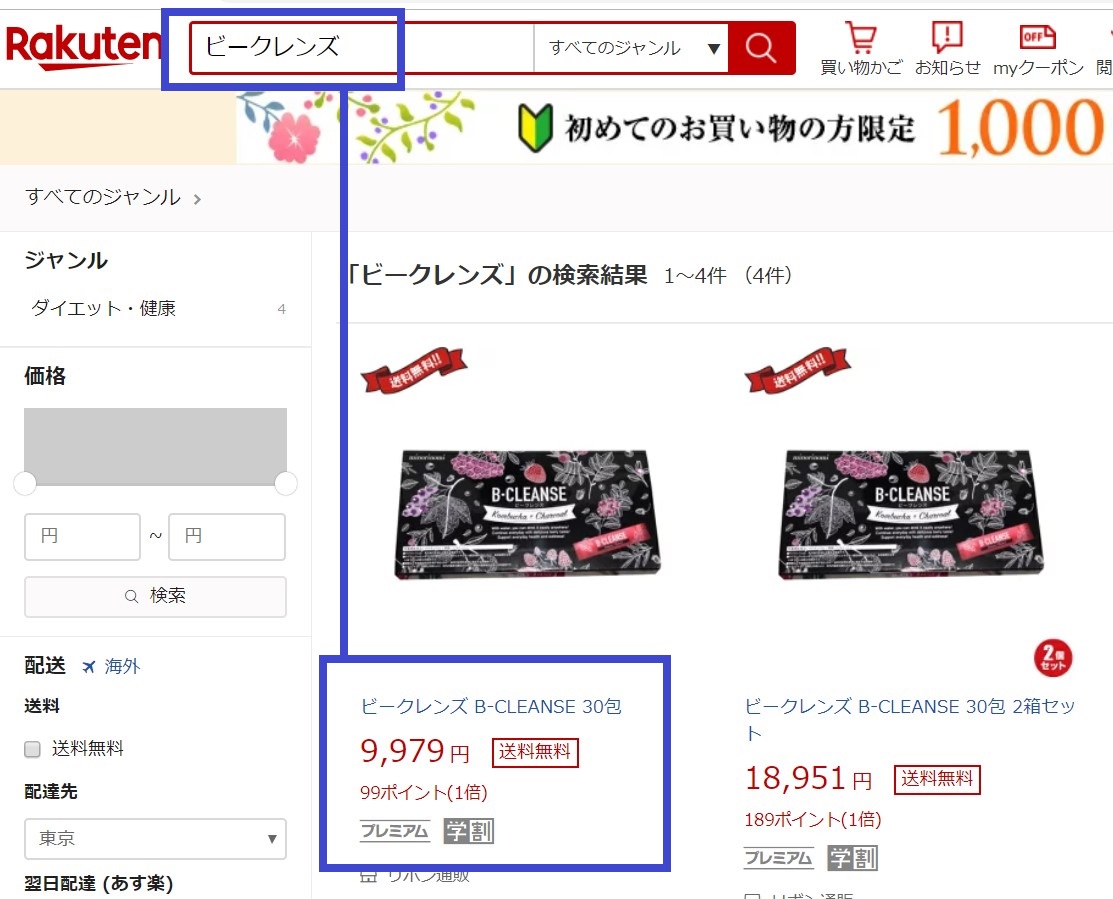
Task: Click the first B-CLEANSE product image
Action: [x=527, y=514]
